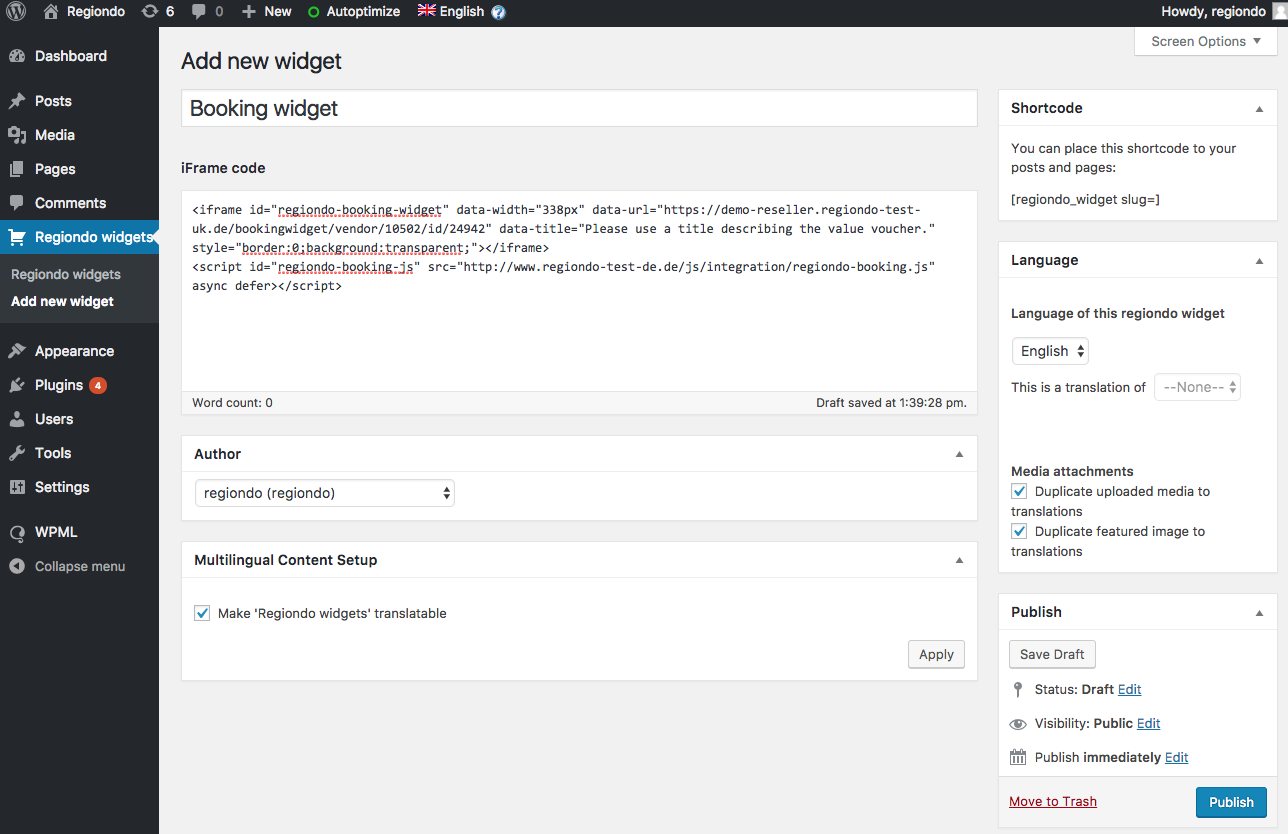Open the comments bubble icon

click(x=199, y=12)
